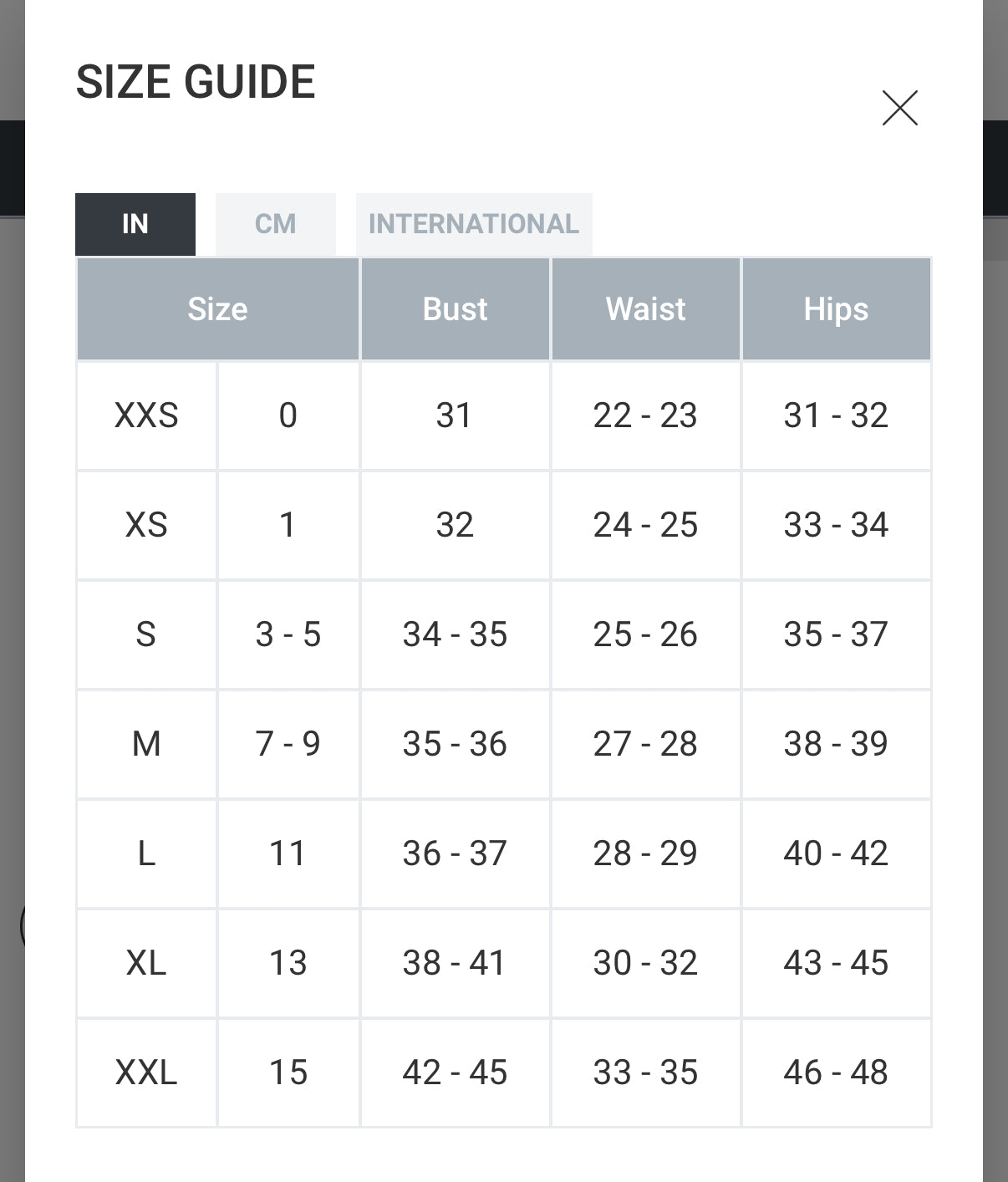Click the XL size row label

[x=146, y=963]
